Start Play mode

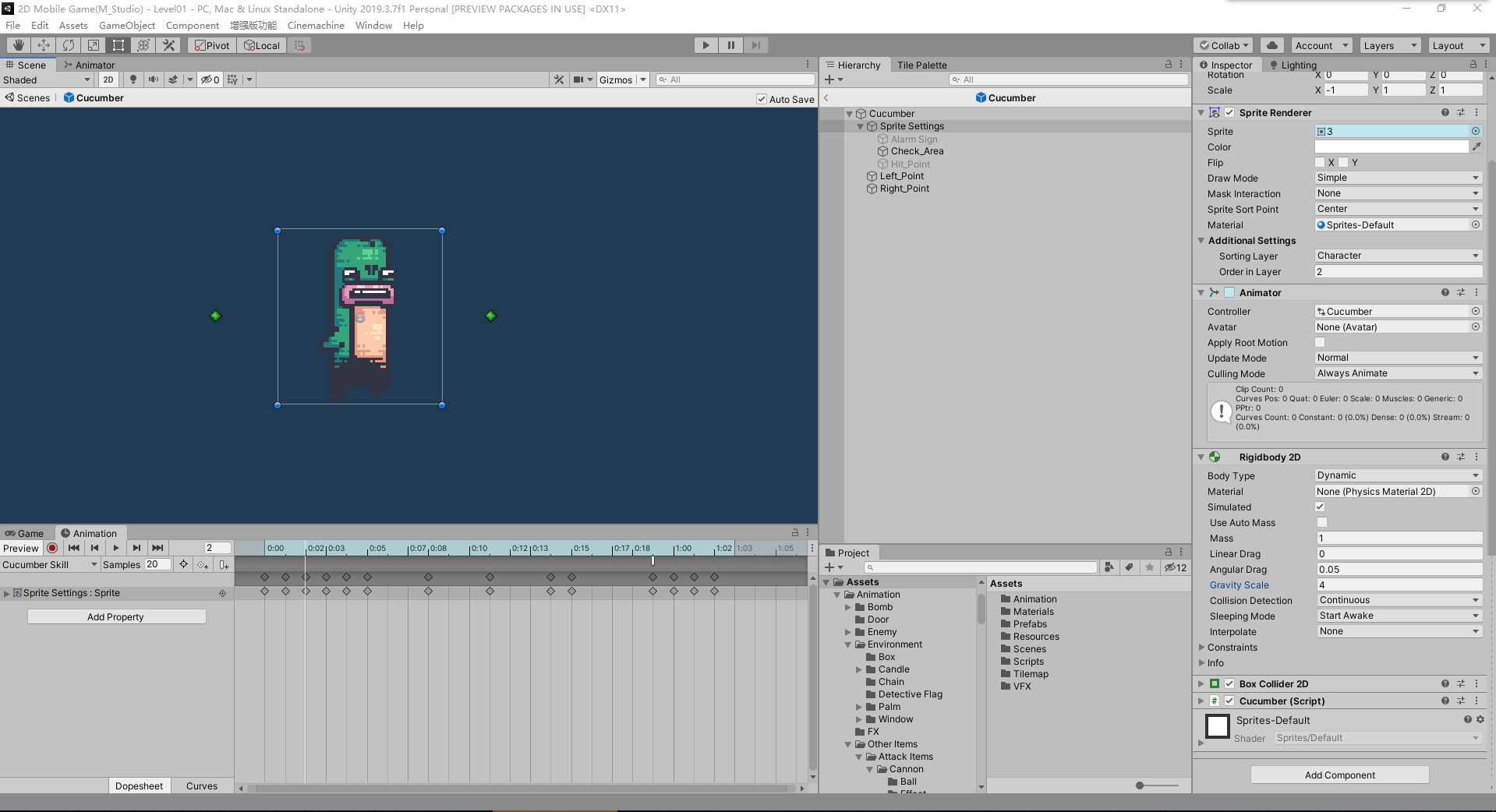706,45
